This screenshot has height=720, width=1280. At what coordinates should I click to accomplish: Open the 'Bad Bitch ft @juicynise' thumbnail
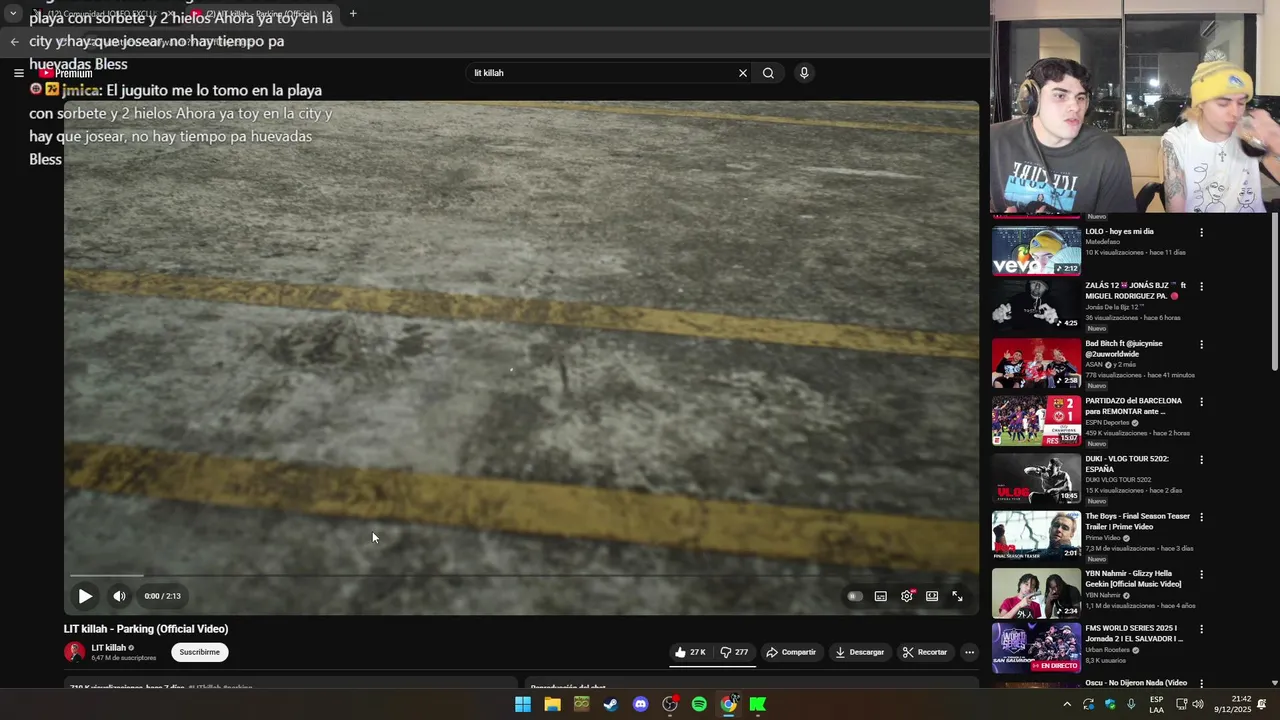[1036, 363]
